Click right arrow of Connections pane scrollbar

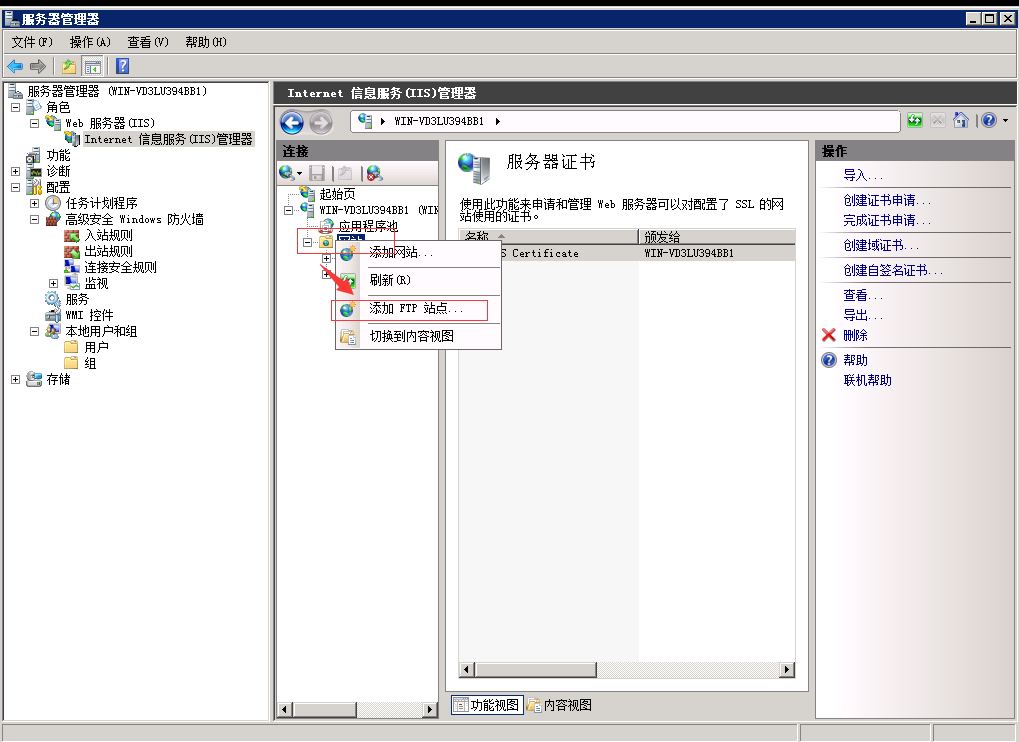[x=430, y=710]
